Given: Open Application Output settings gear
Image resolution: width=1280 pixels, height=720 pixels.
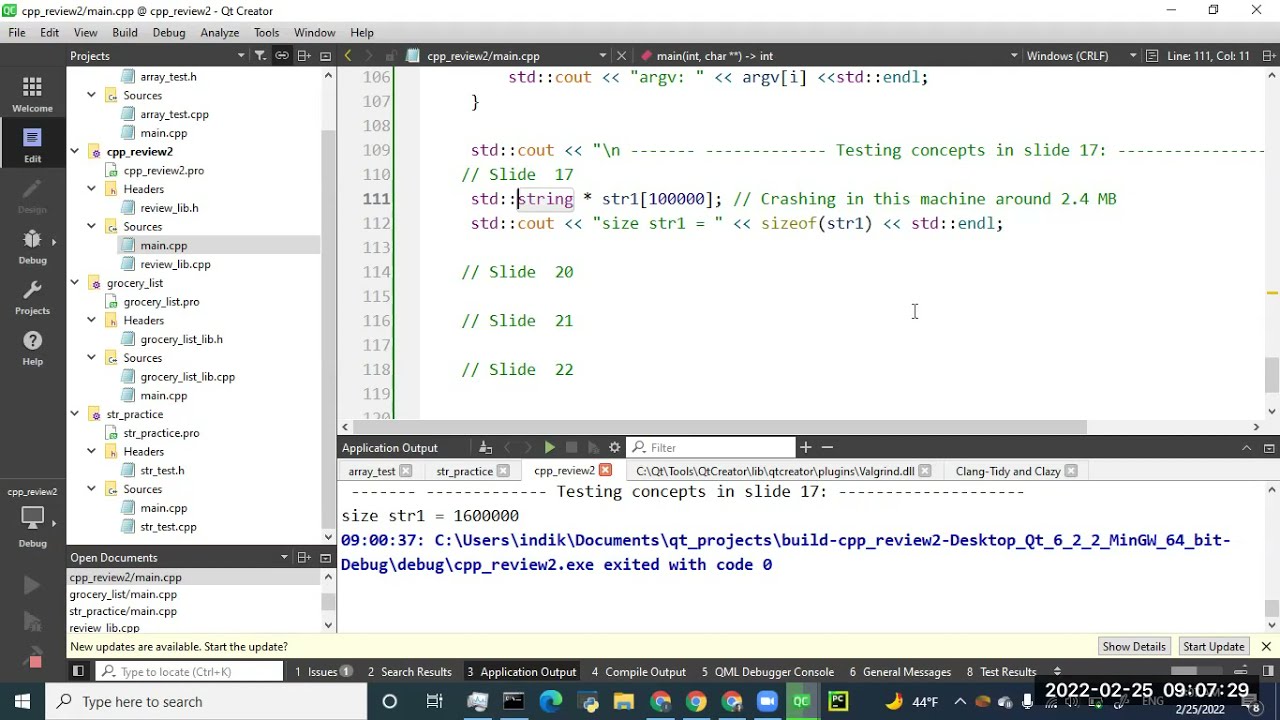Looking at the screenshot, I should click(x=614, y=448).
